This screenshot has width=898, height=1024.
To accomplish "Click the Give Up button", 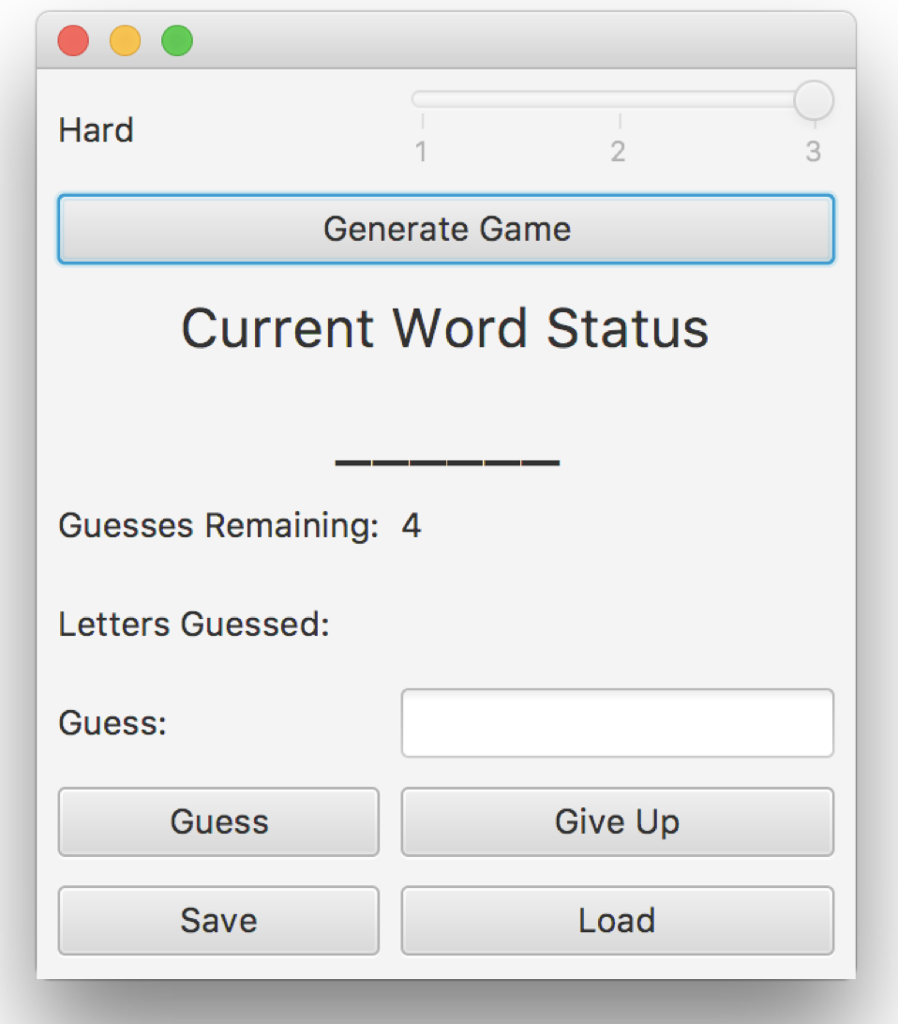I will click(616, 822).
